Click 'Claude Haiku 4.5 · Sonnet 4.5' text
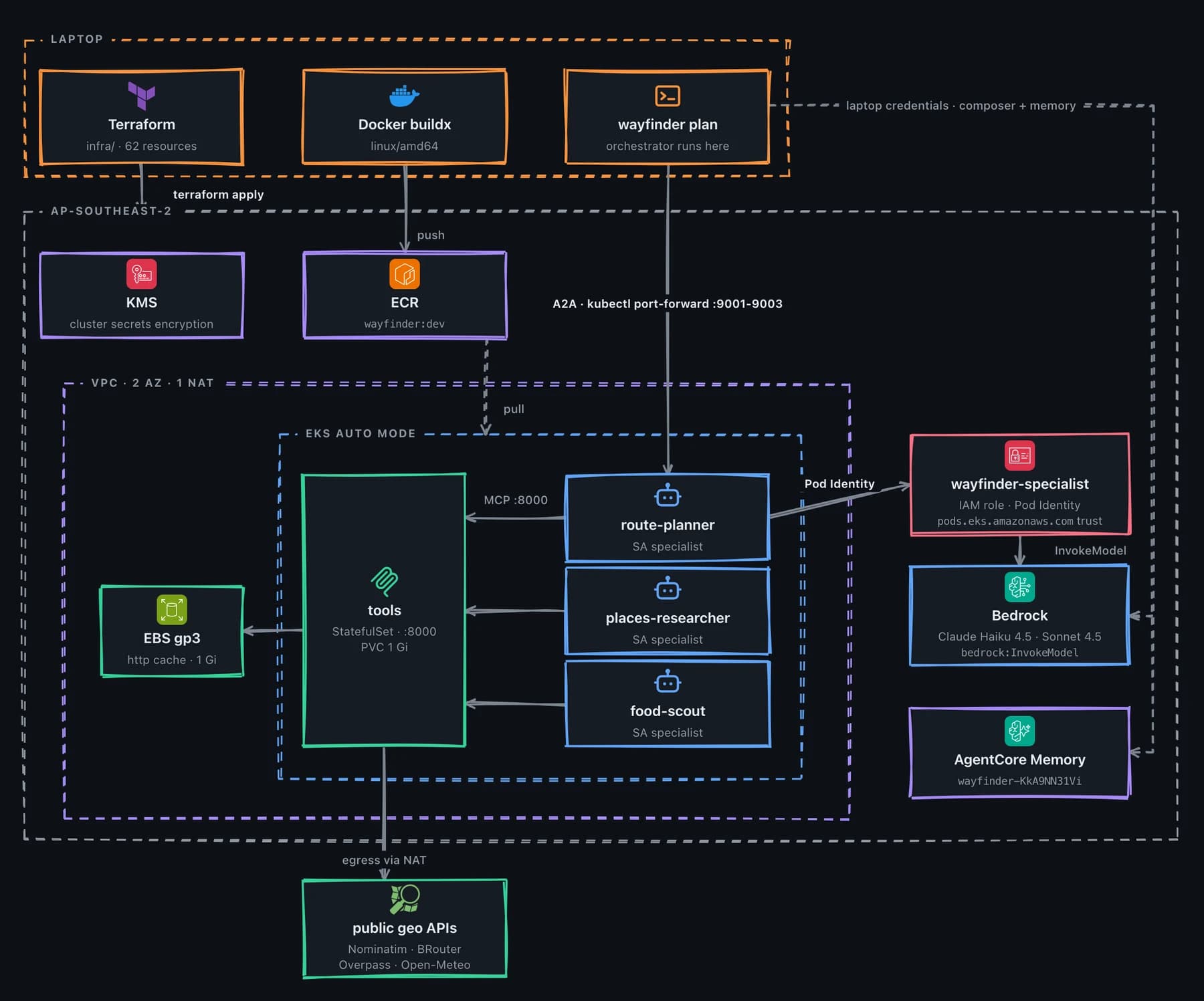 tap(1019, 637)
